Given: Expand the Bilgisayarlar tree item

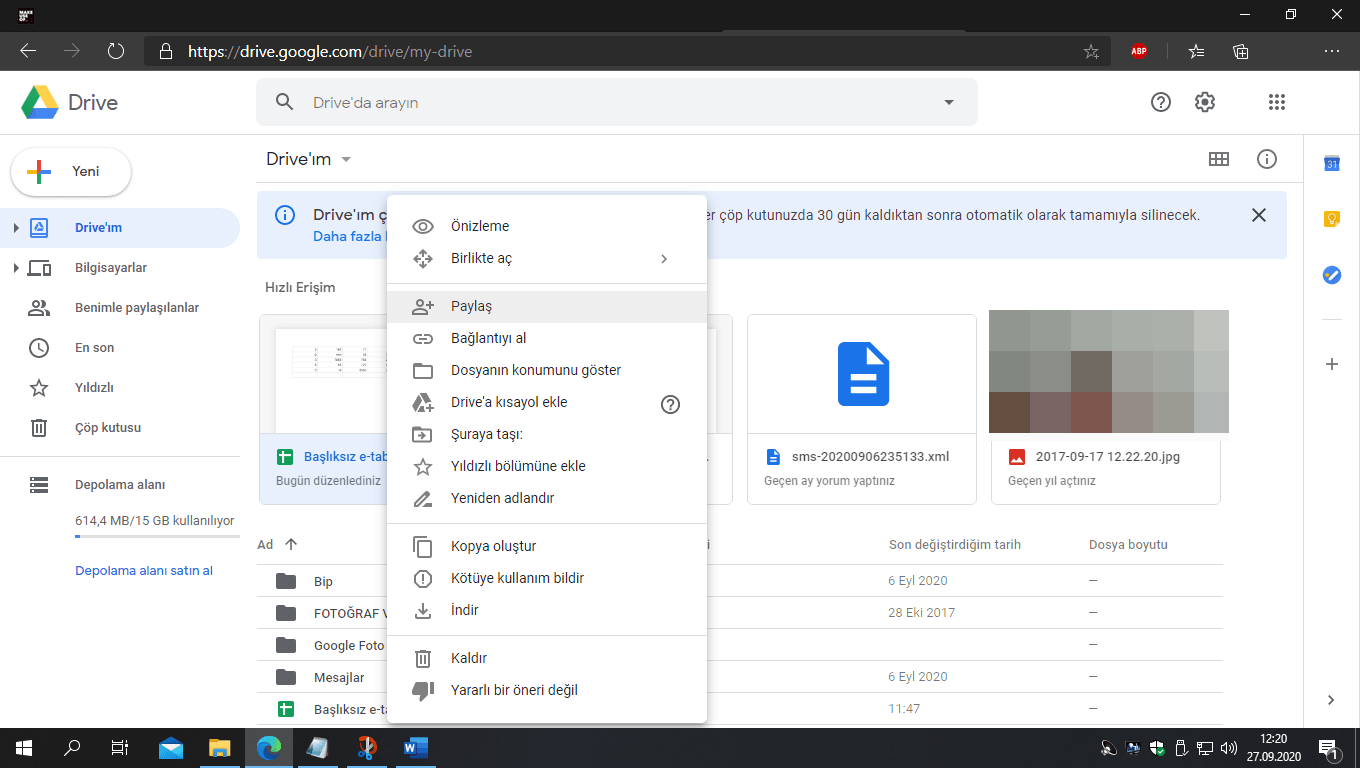Looking at the screenshot, I should [x=15, y=268].
